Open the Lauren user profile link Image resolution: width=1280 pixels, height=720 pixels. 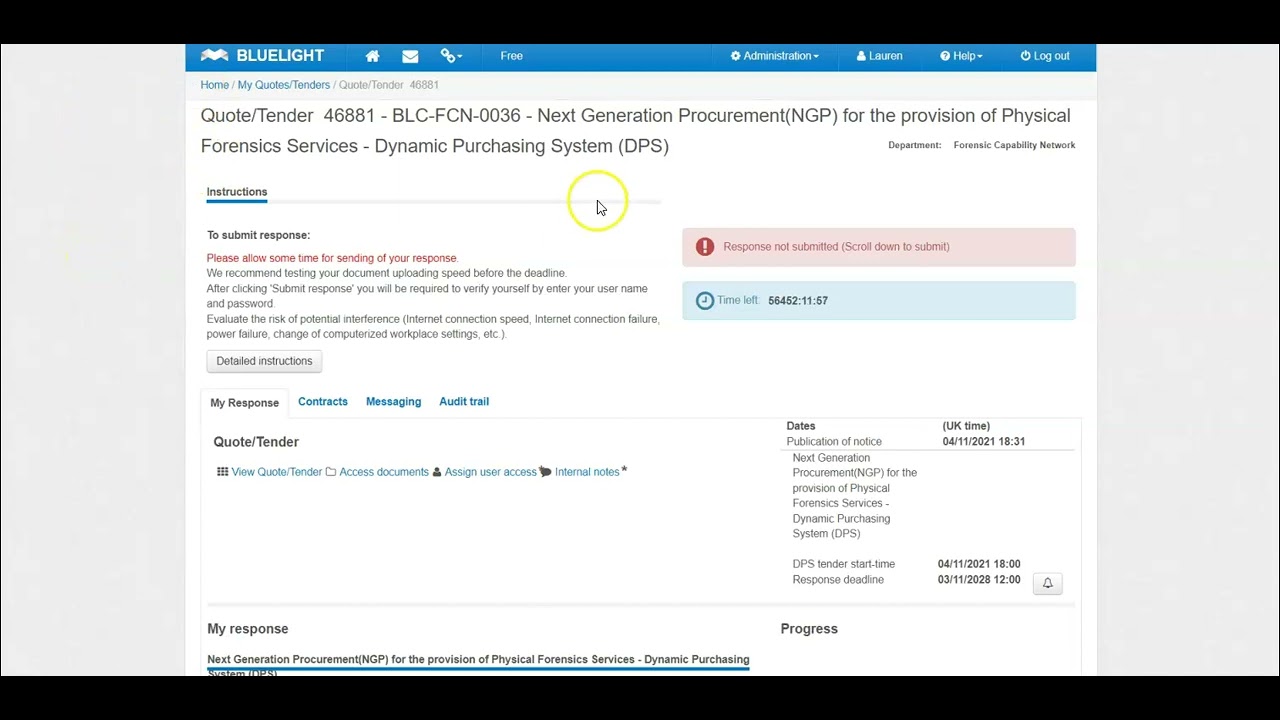click(x=880, y=56)
